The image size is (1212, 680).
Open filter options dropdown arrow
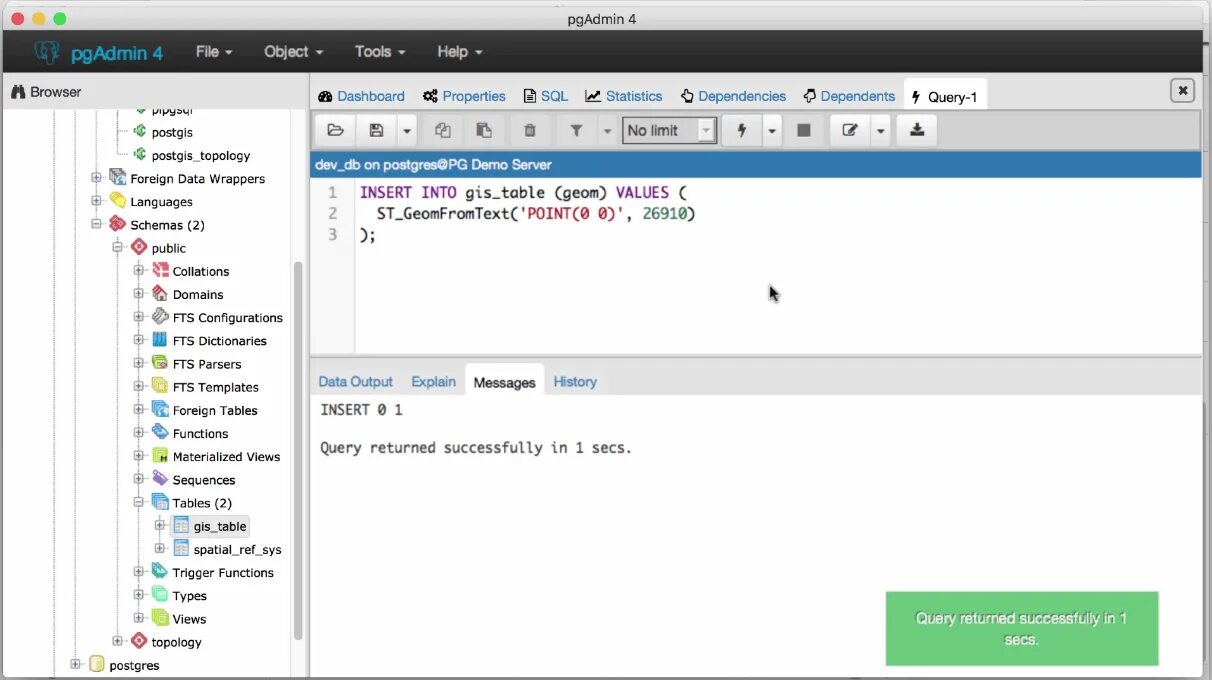tap(607, 130)
